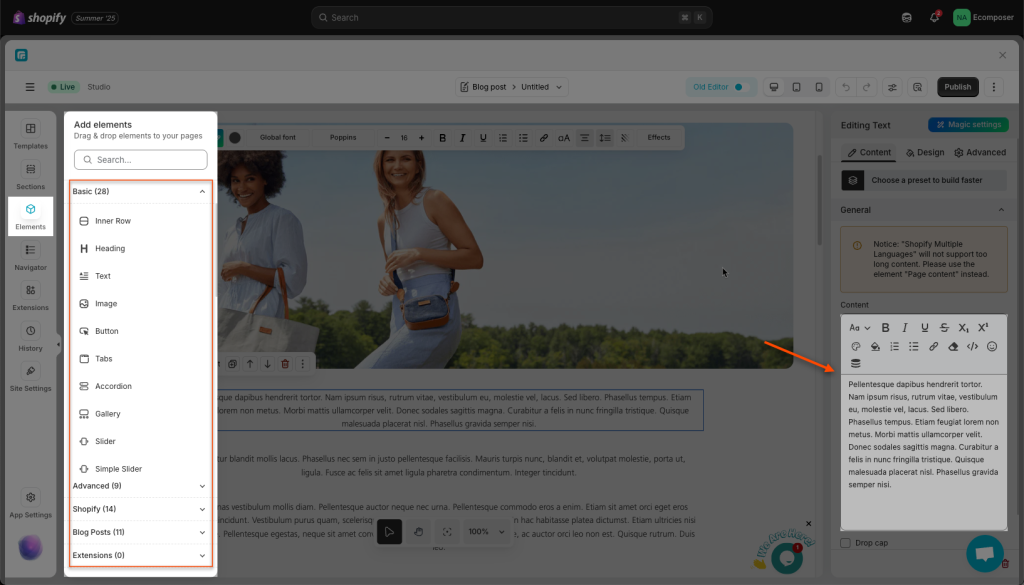Open Shopify notifications bell
The image size is (1024, 585).
pyautogui.click(x=935, y=18)
